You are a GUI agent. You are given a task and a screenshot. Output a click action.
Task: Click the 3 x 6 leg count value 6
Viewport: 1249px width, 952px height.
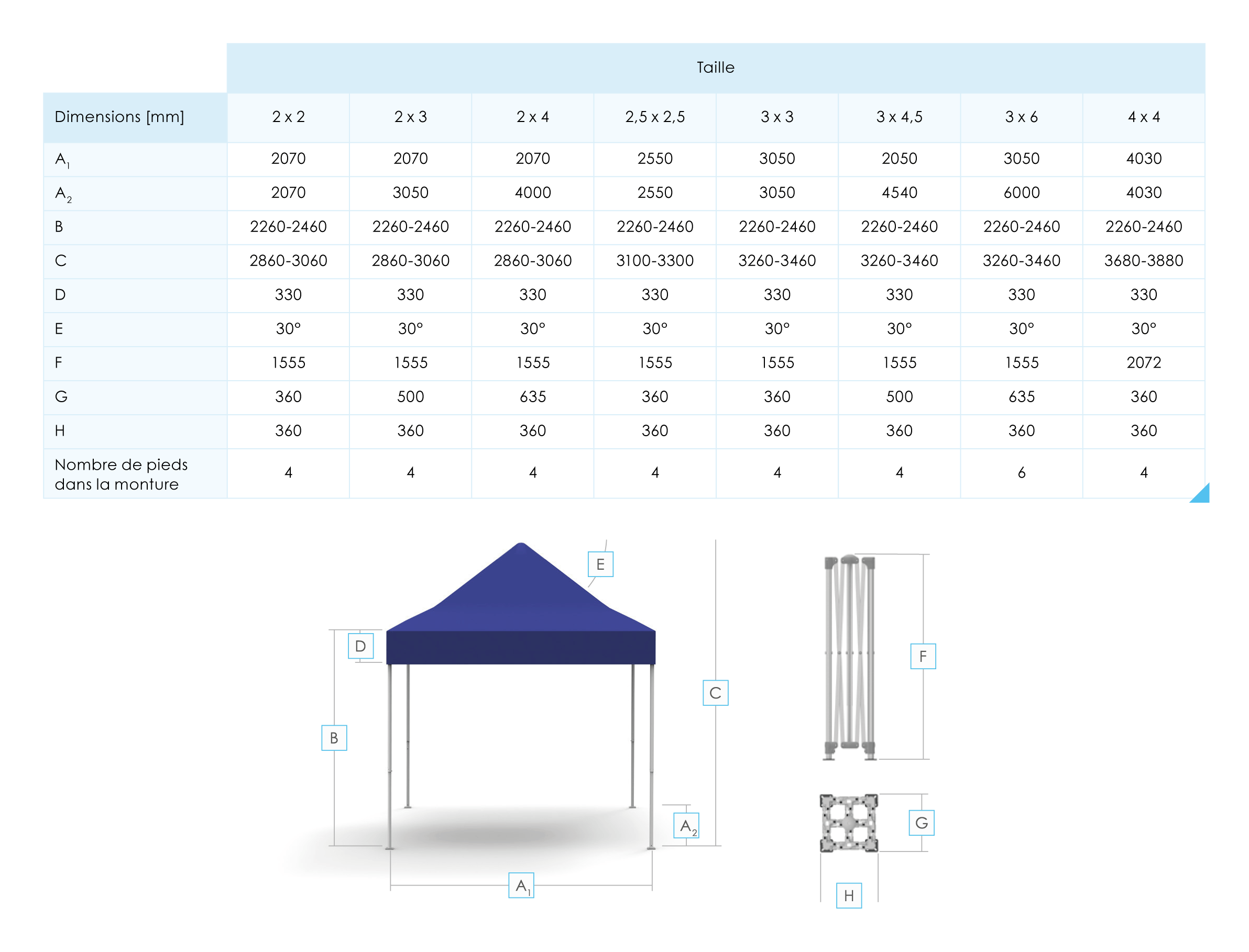1021,473
